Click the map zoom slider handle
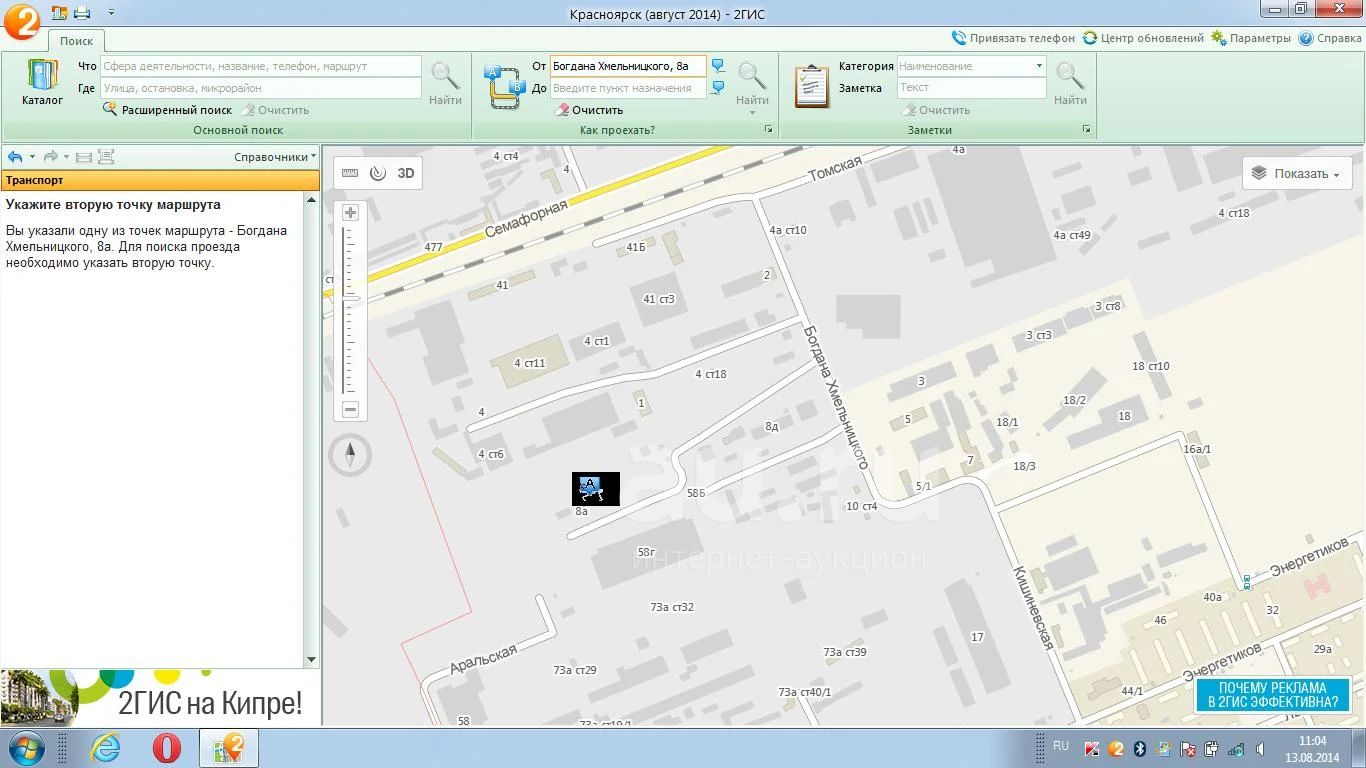The image size is (1366, 768). pos(350,298)
